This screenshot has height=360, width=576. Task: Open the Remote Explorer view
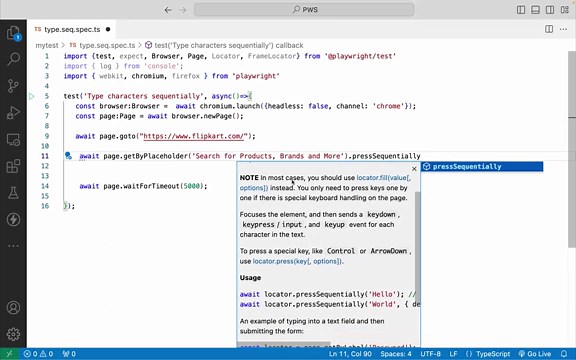(x=13, y=140)
